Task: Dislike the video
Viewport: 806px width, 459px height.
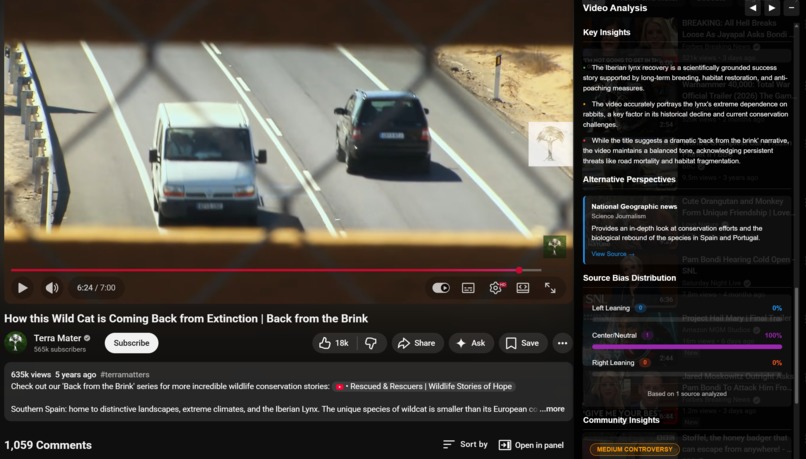Action: pyautogui.click(x=371, y=343)
